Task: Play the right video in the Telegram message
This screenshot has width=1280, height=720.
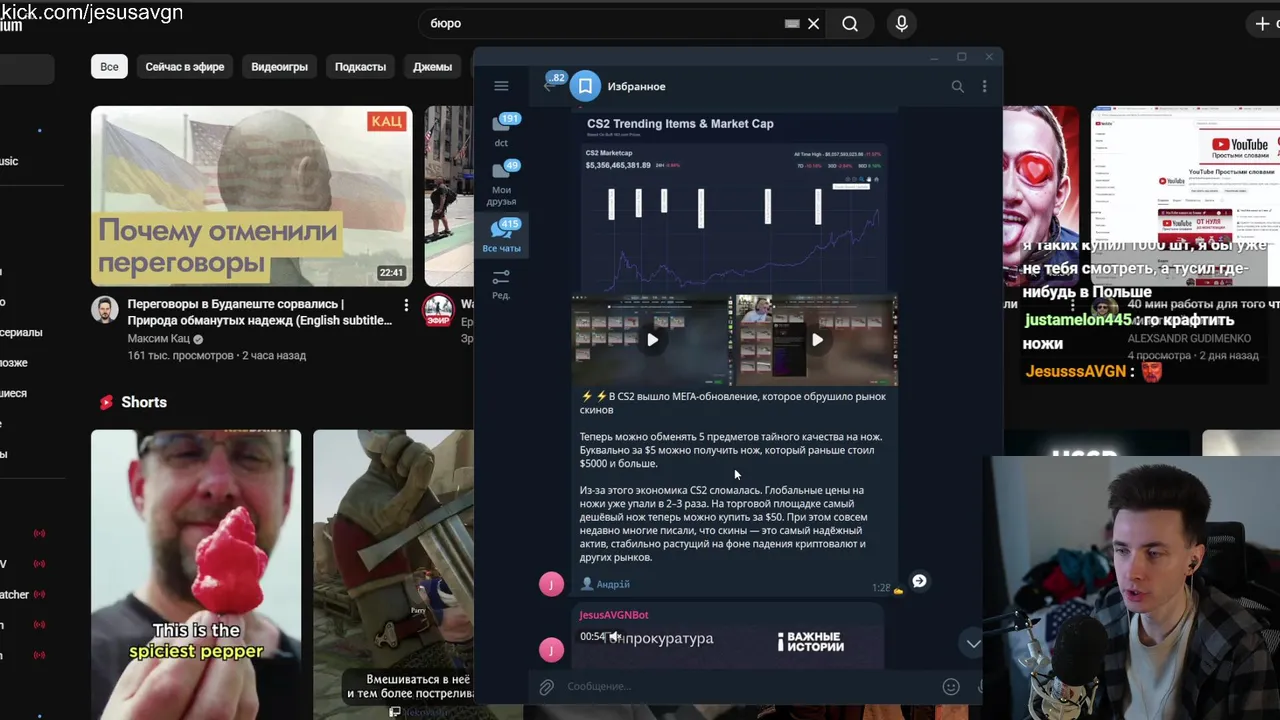Action: 817,339
